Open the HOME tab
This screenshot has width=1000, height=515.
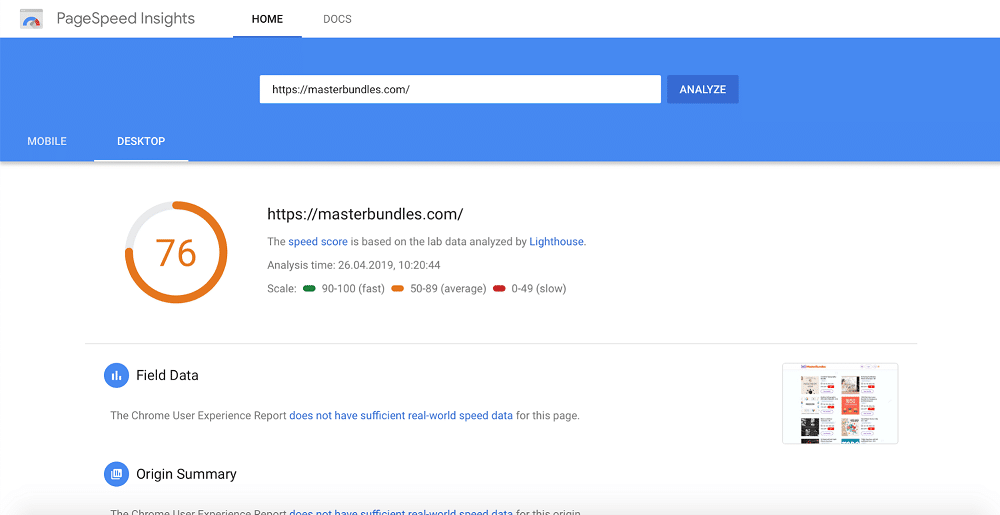pyautogui.click(x=267, y=19)
